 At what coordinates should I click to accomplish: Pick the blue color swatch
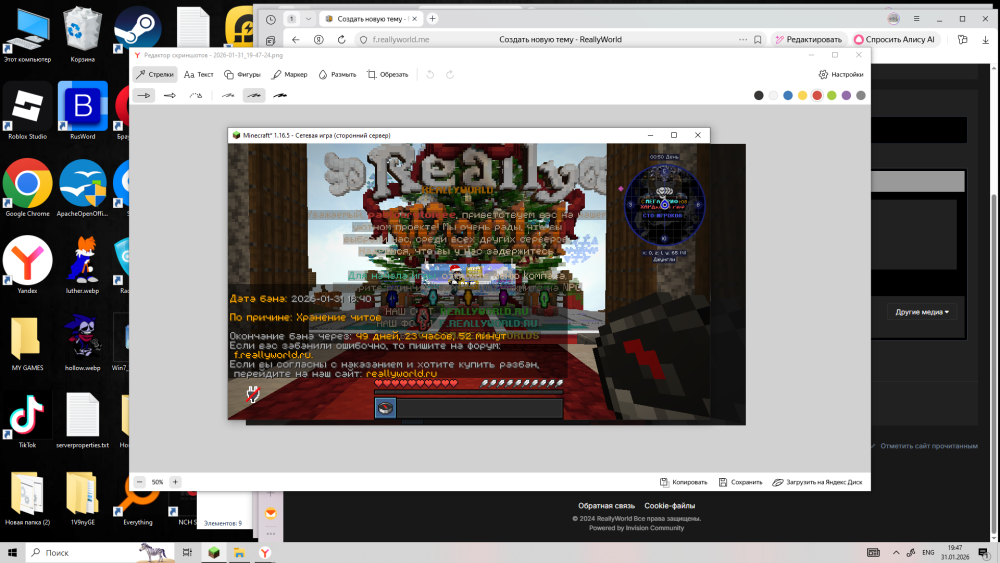(788, 96)
